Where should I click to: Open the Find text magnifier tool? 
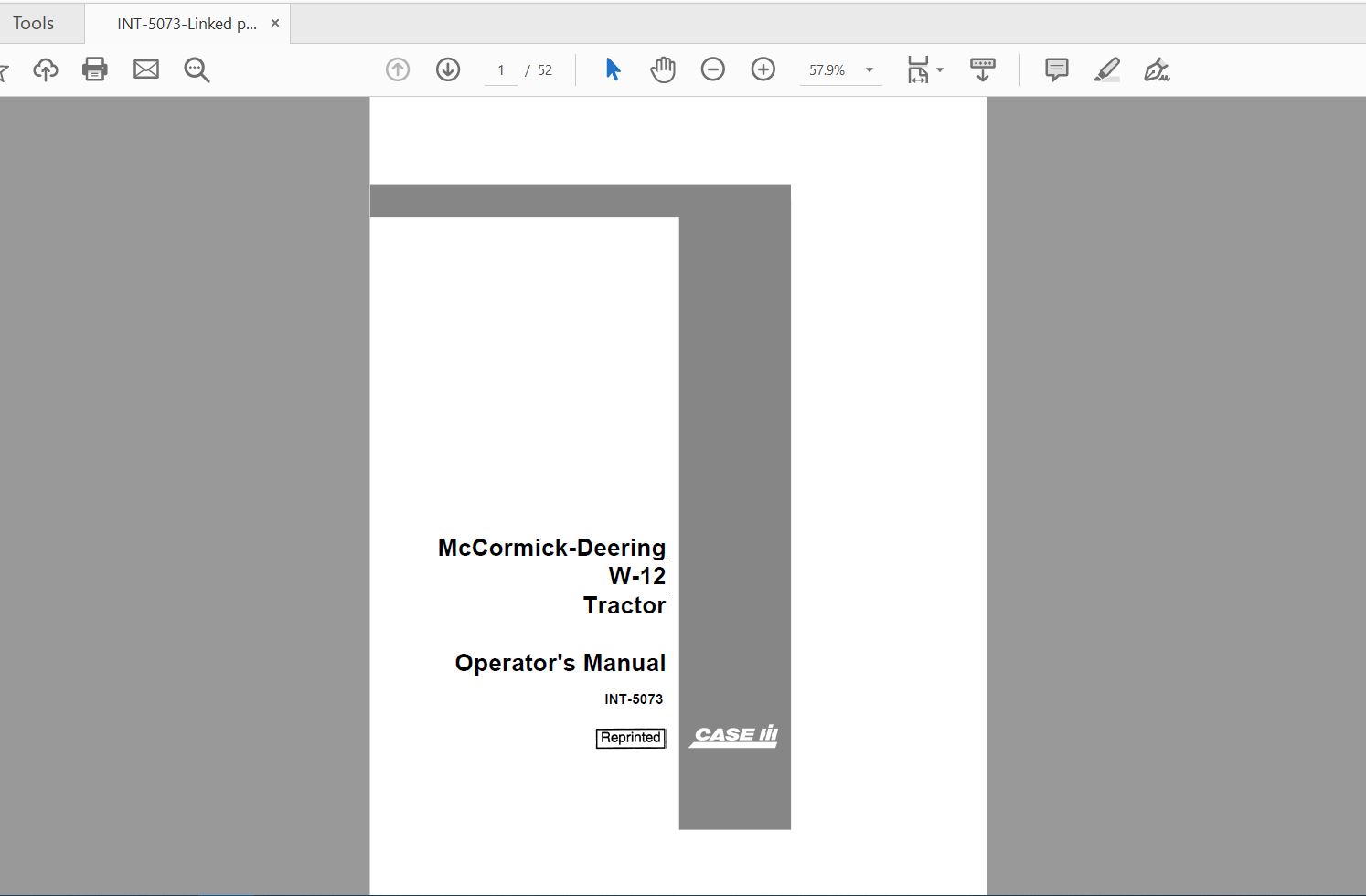pyautogui.click(x=197, y=69)
